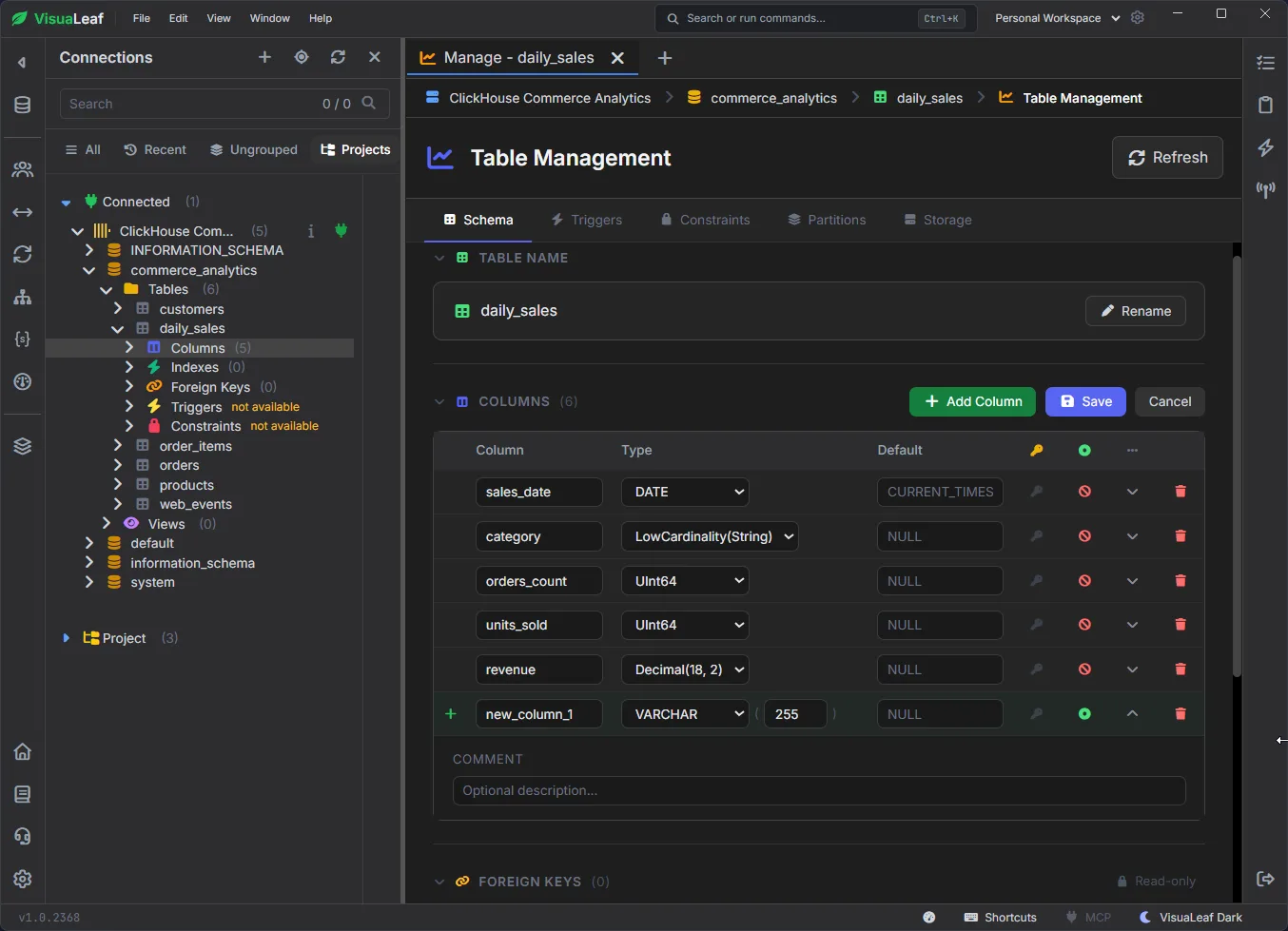The height and width of the screenshot is (931, 1288).
Task: Click the Connections search field
Action: click(x=224, y=104)
